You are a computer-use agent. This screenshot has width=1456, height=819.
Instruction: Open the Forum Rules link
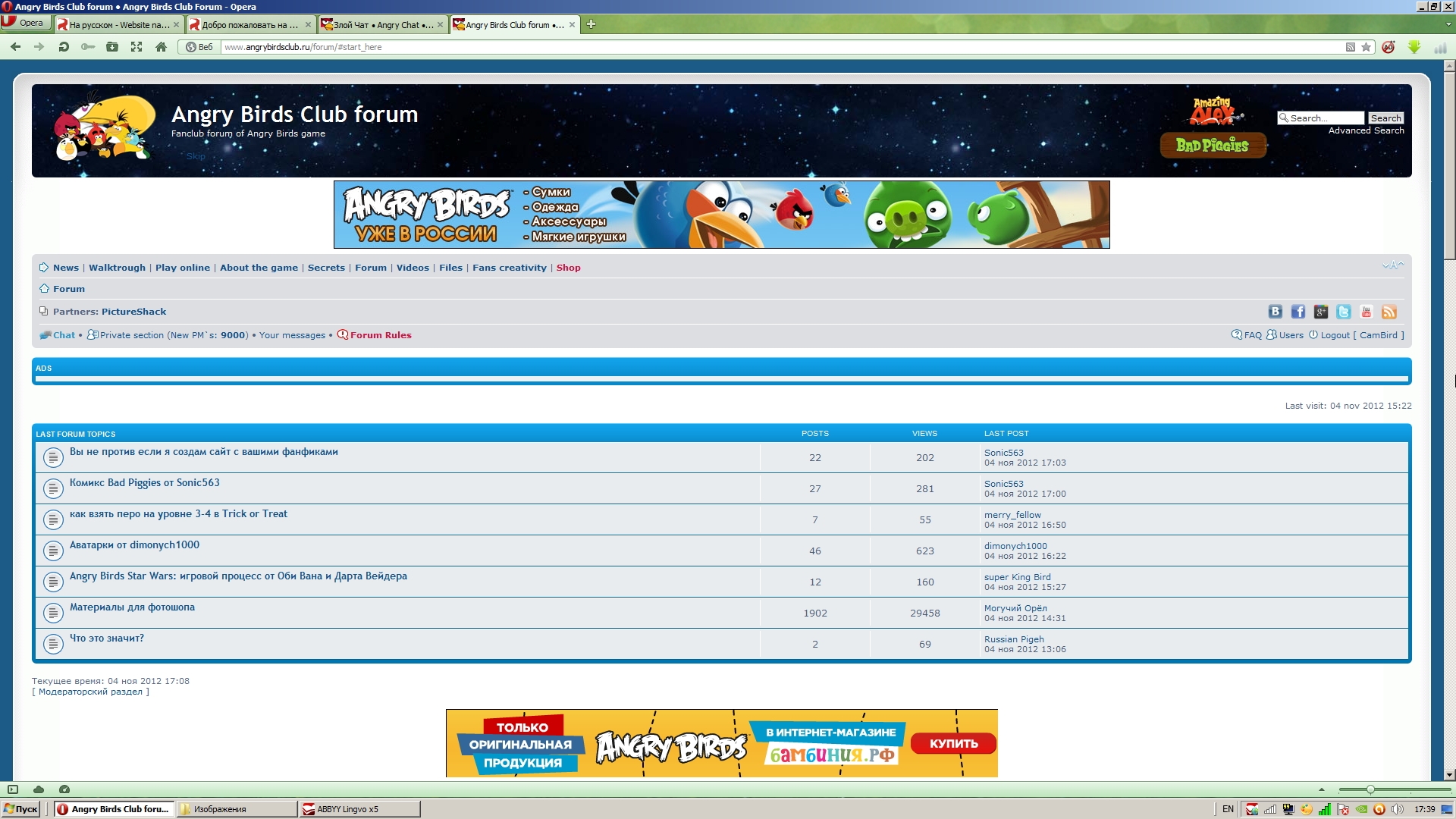click(x=380, y=335)
